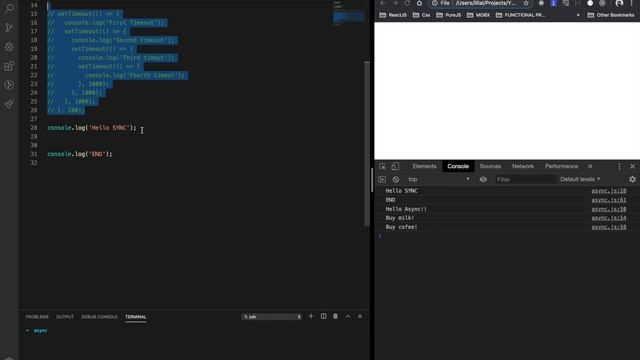
Task: Activate DevTools inspect element picker
Action: (382, 167)
